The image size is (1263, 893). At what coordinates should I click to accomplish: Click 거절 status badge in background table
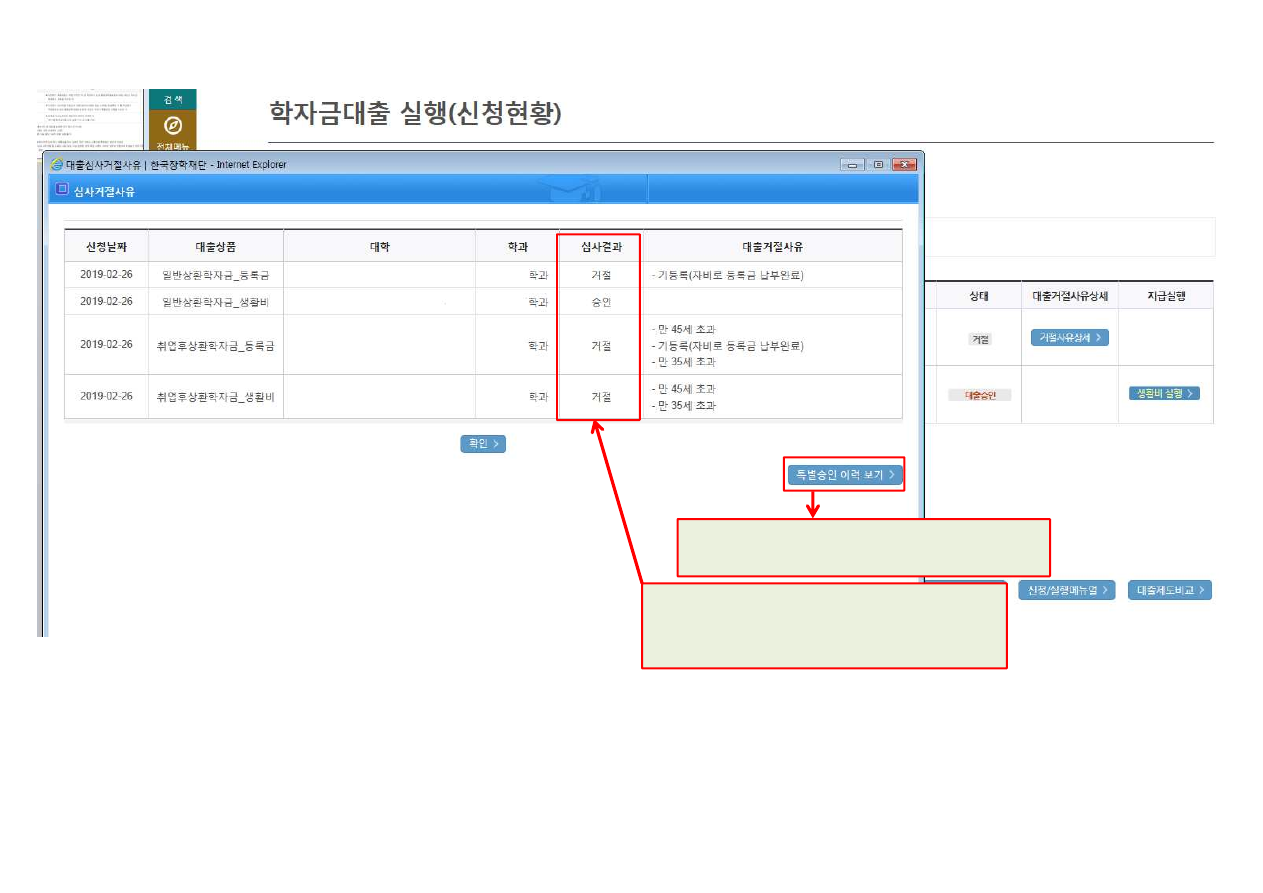[979, 339]
